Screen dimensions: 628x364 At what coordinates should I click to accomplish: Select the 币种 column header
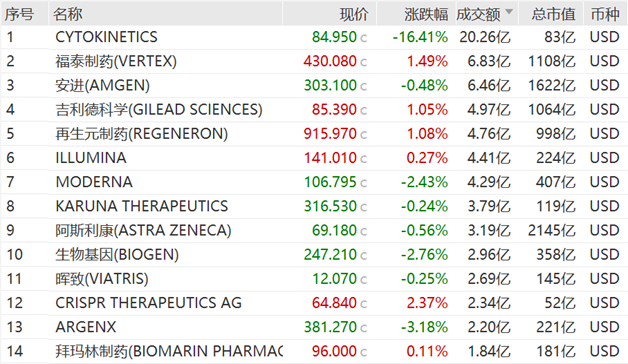(605, 14)
